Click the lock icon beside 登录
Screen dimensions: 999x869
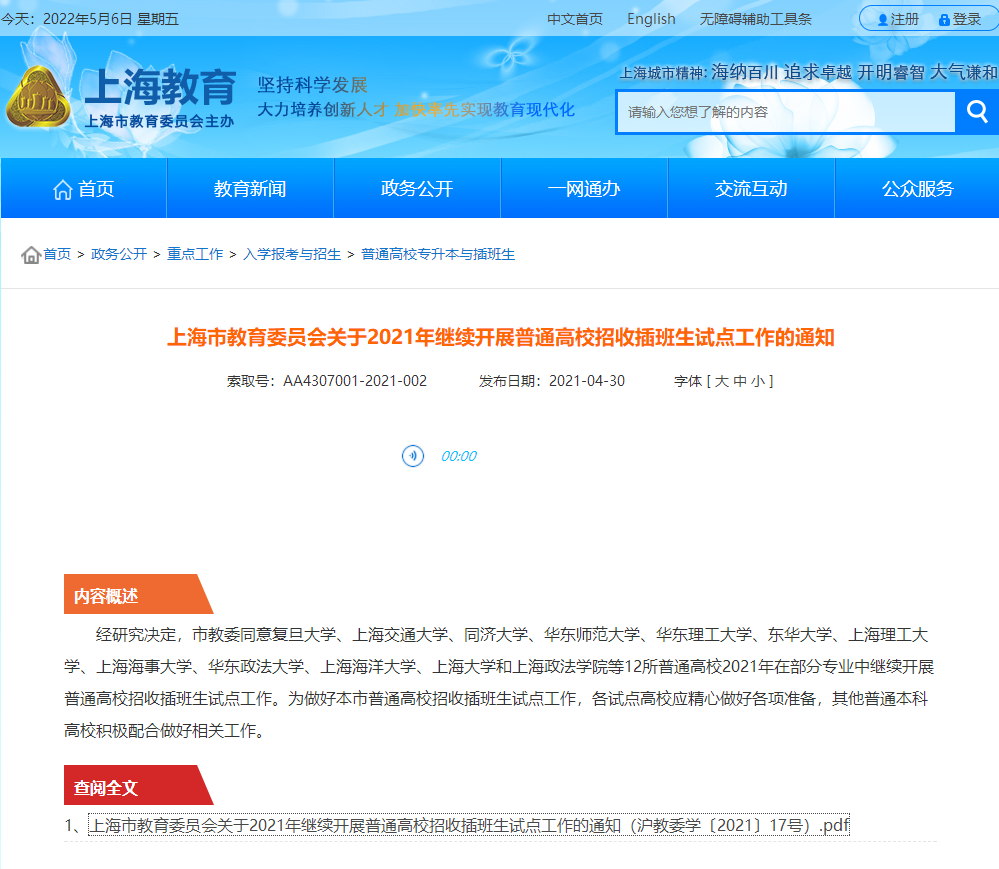(944, 20)
